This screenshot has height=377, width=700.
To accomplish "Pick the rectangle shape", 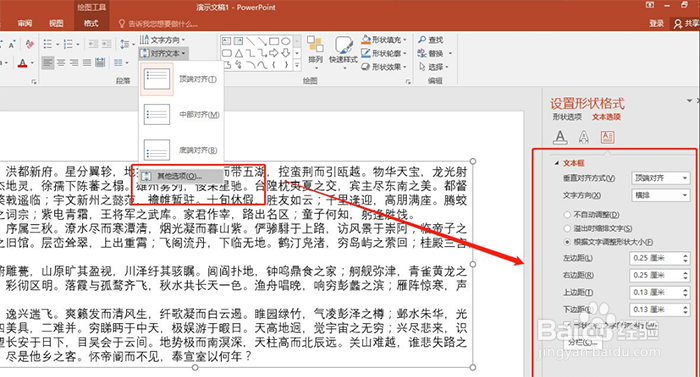I will [274, 42].
